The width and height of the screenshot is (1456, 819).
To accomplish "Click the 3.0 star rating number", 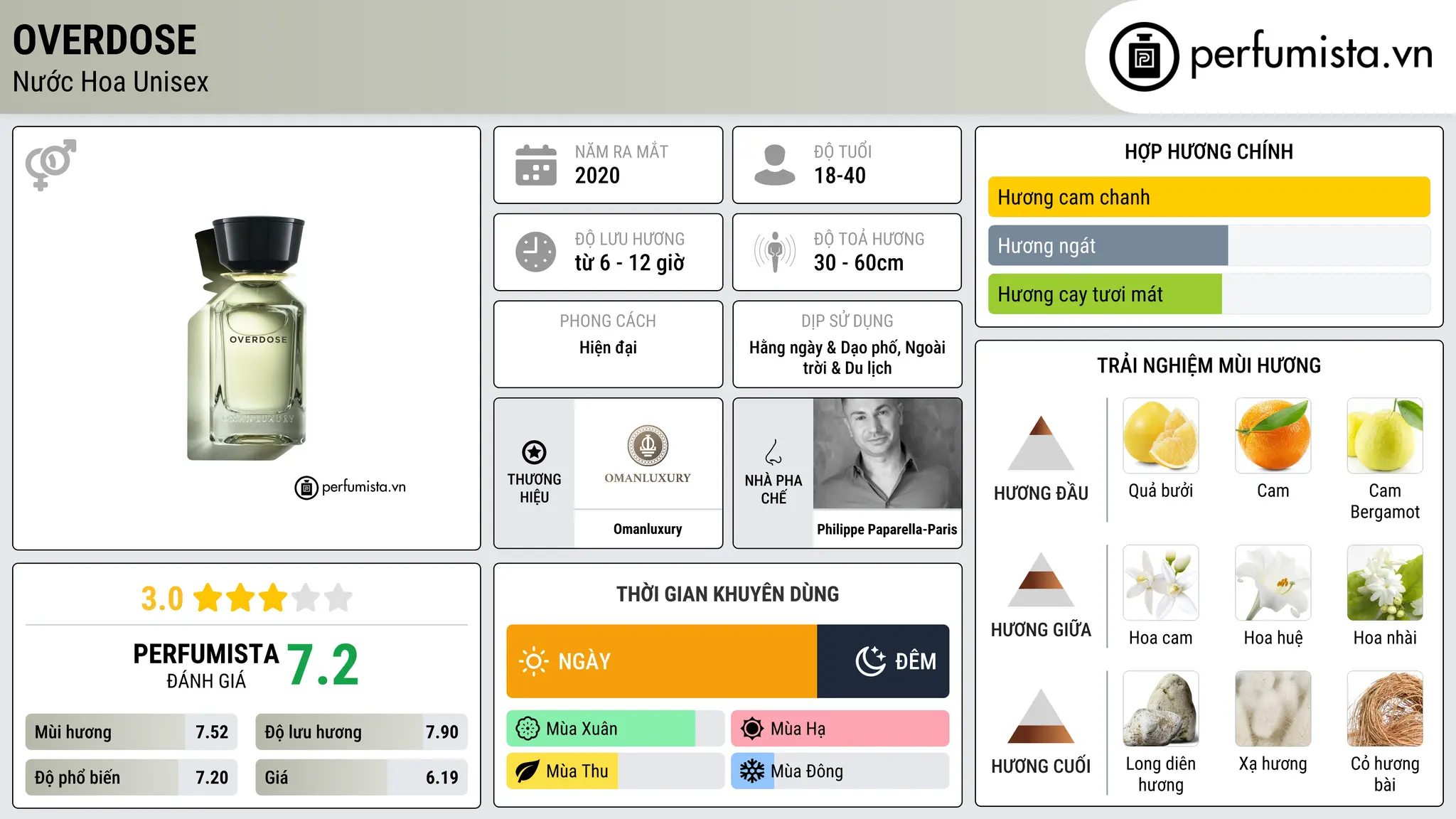I will (162, 599).
